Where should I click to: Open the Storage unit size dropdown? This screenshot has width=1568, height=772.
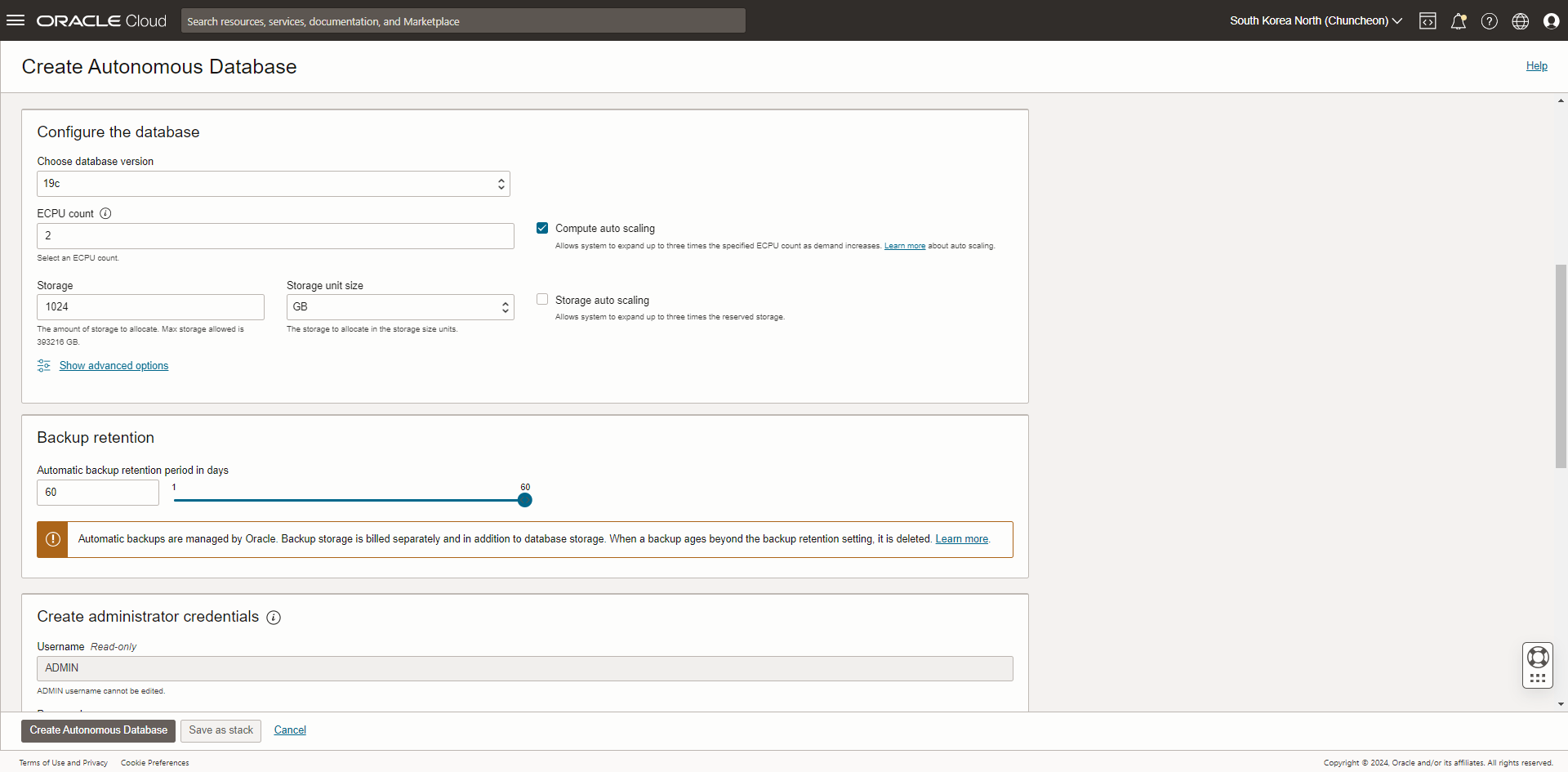[x=400, y=307]
